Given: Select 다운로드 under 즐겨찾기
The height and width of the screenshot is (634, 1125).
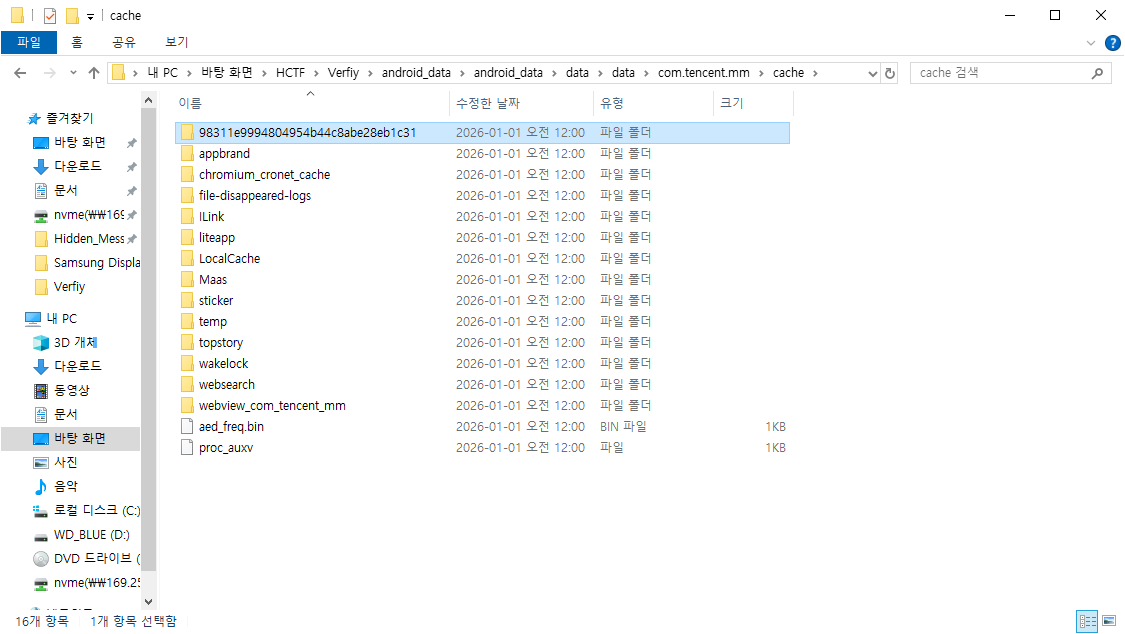Looking at the screenshot, I should pos(77,167).
